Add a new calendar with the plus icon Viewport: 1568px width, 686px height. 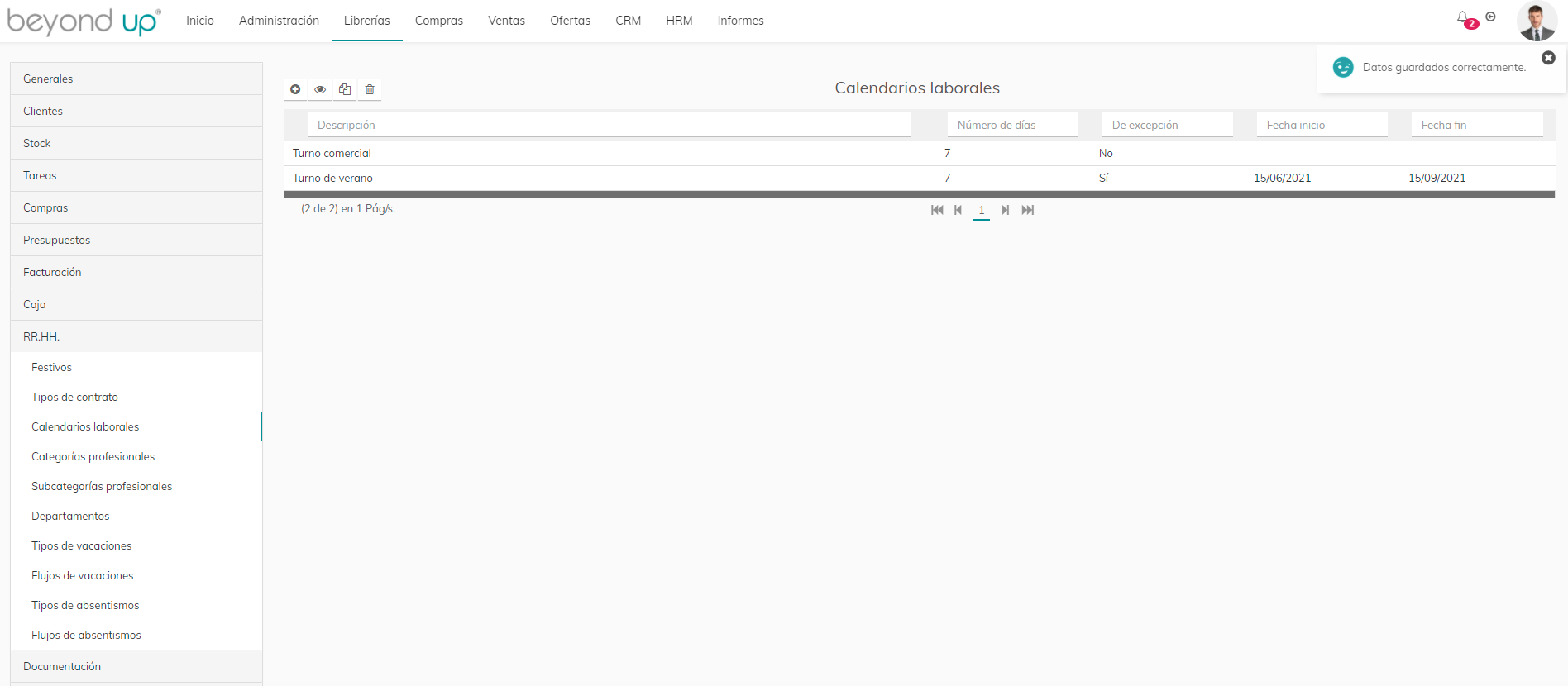295,89
